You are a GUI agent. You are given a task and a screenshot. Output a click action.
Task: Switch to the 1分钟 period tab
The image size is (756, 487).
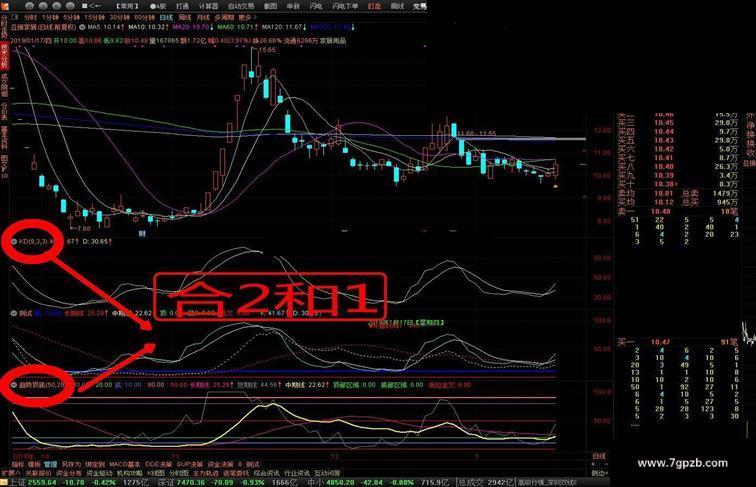coord(50,17)
